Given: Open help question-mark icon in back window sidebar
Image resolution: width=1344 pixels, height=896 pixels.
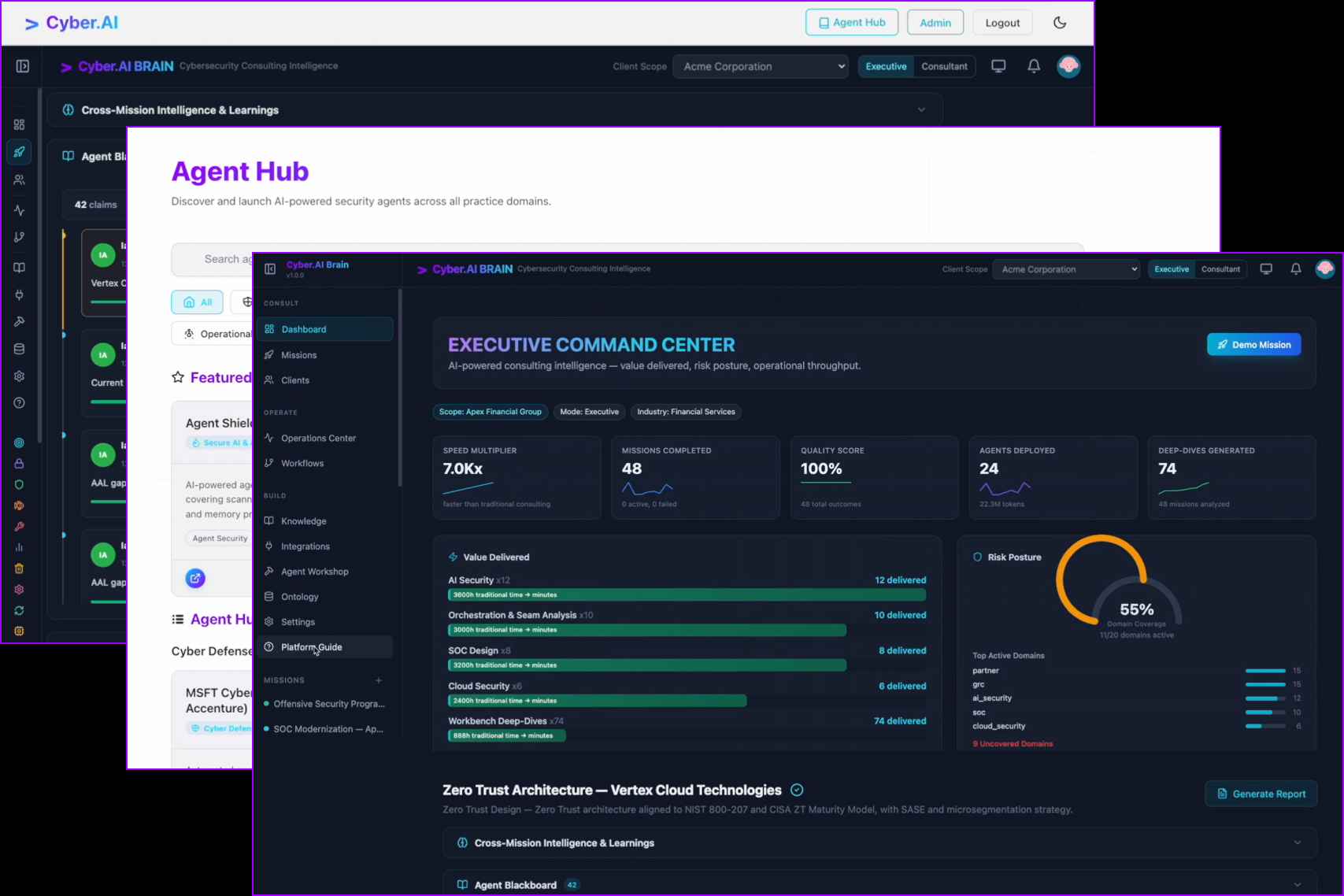Looking at the screenshot, I should [x=19, y=403].
